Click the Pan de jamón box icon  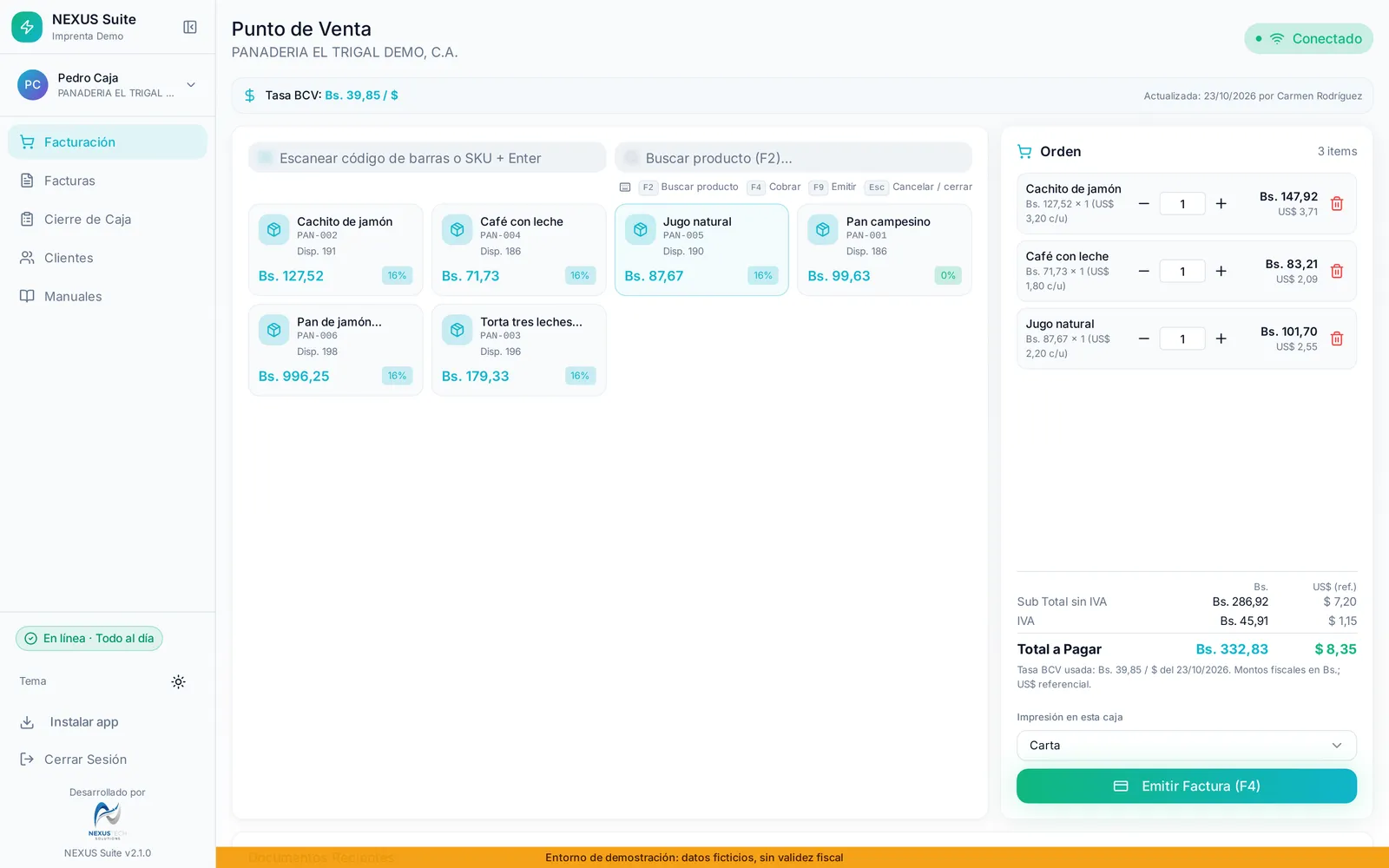(x=273, y=330)
